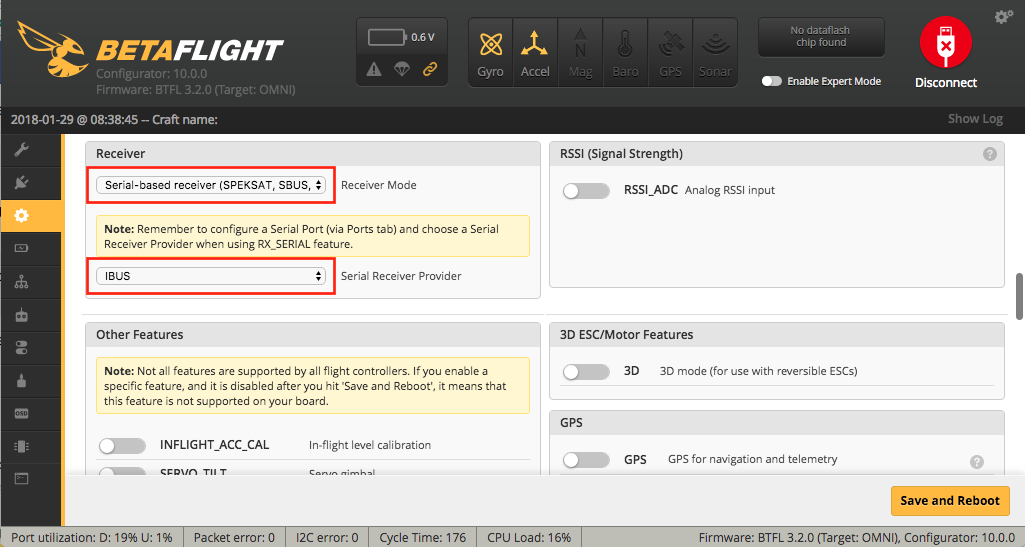This screenshot has height=547, width=1025.
Task: Click the Disconnect label
Action: coord(945,83)
